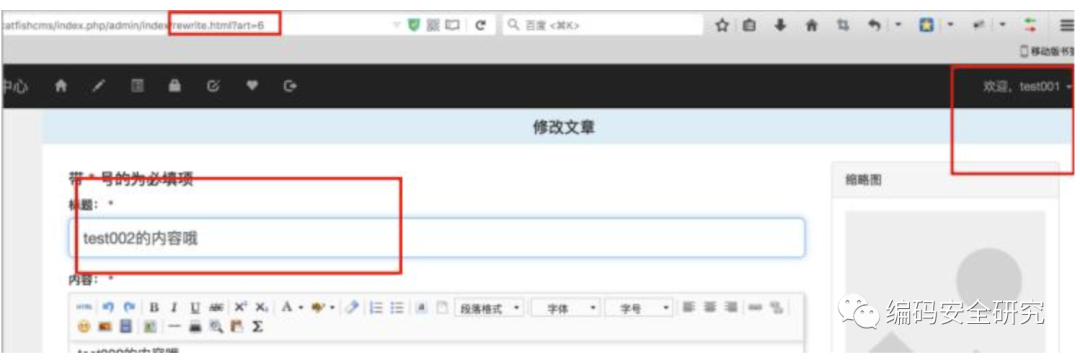Click the editor undo button
The width and height of the screenshot is (1080, 360).
(x=108, y=307)
